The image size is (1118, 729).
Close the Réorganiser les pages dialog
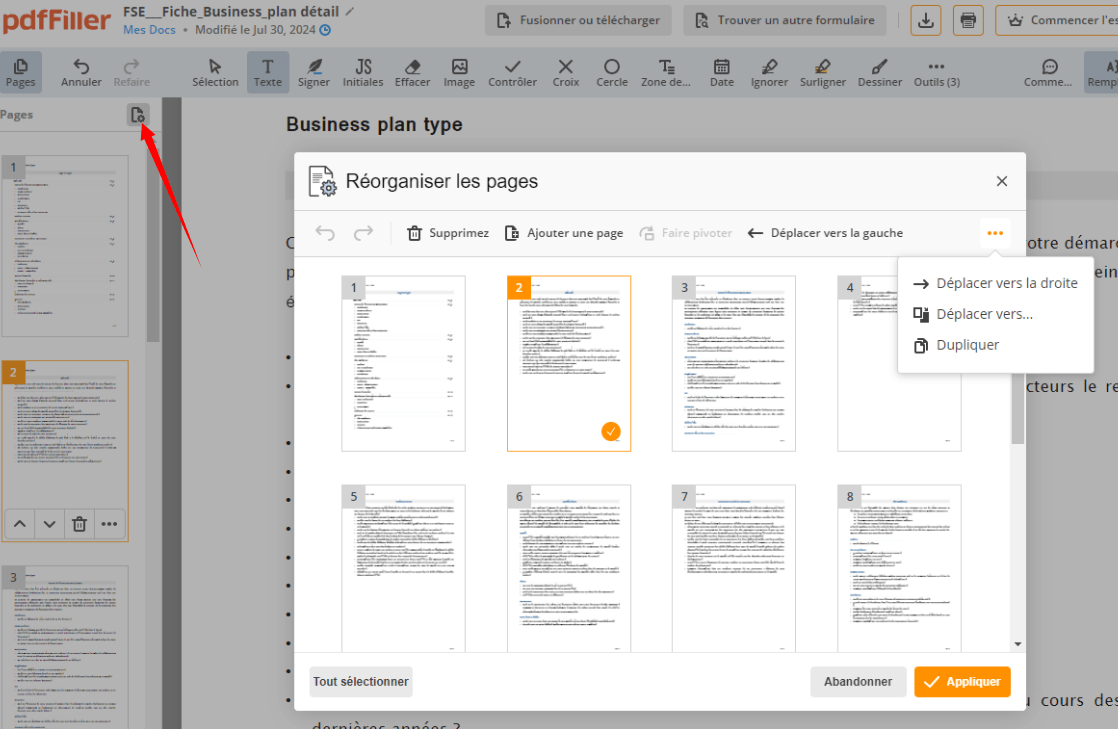[x=1002, y=181]
